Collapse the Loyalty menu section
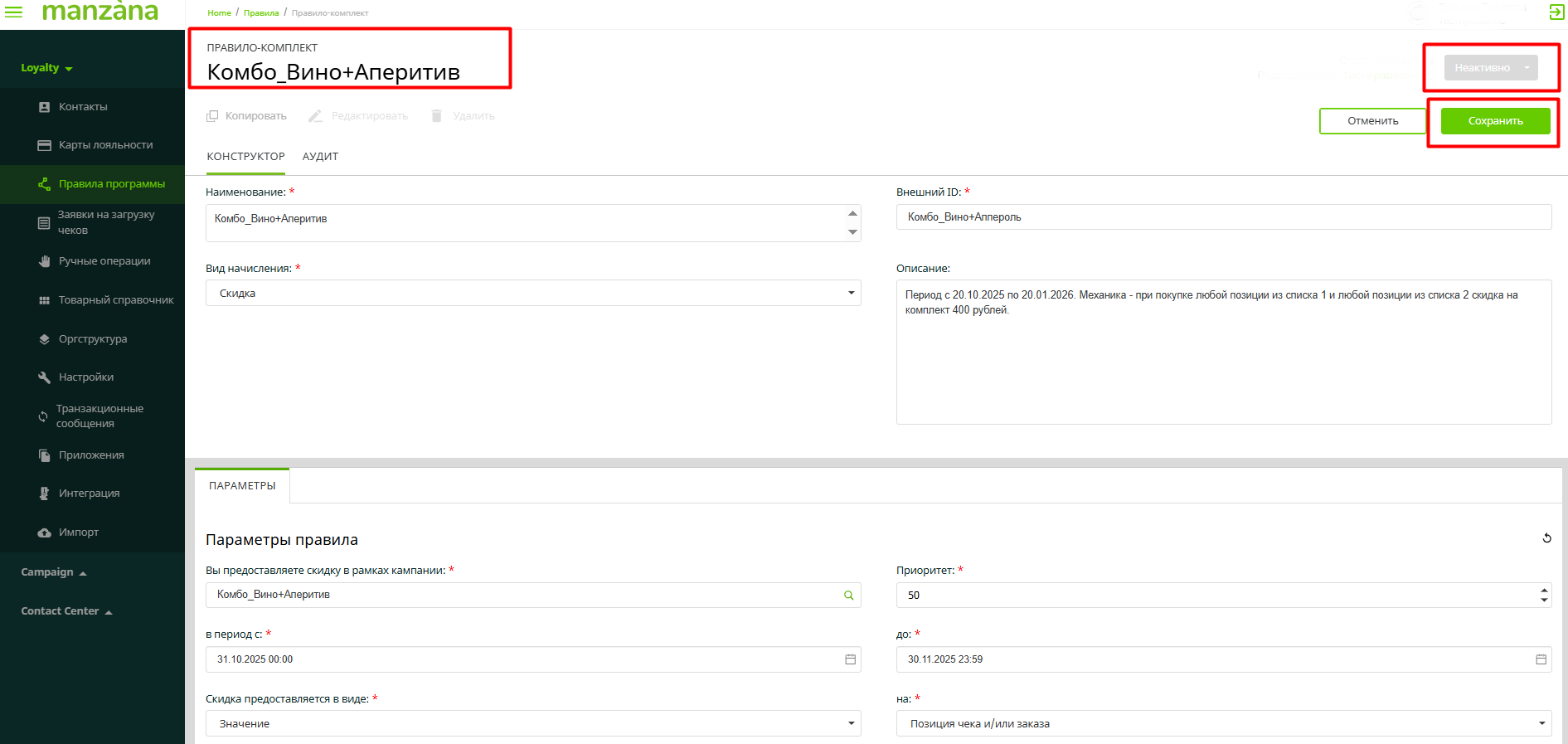Image resolution: width=1568 pixels, height=744 pixels. [46, 68]
